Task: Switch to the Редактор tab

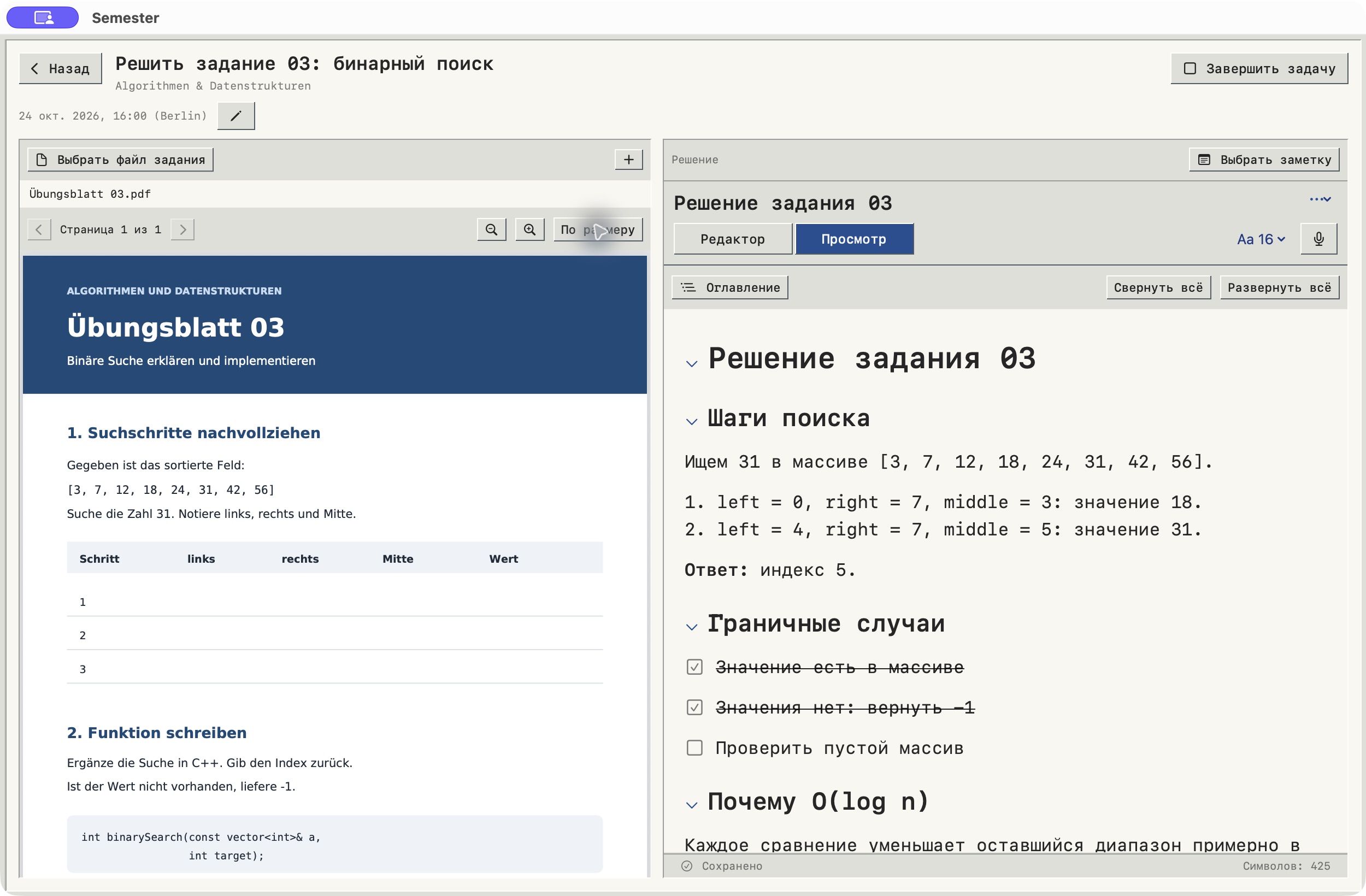Action: click(732, 239)
